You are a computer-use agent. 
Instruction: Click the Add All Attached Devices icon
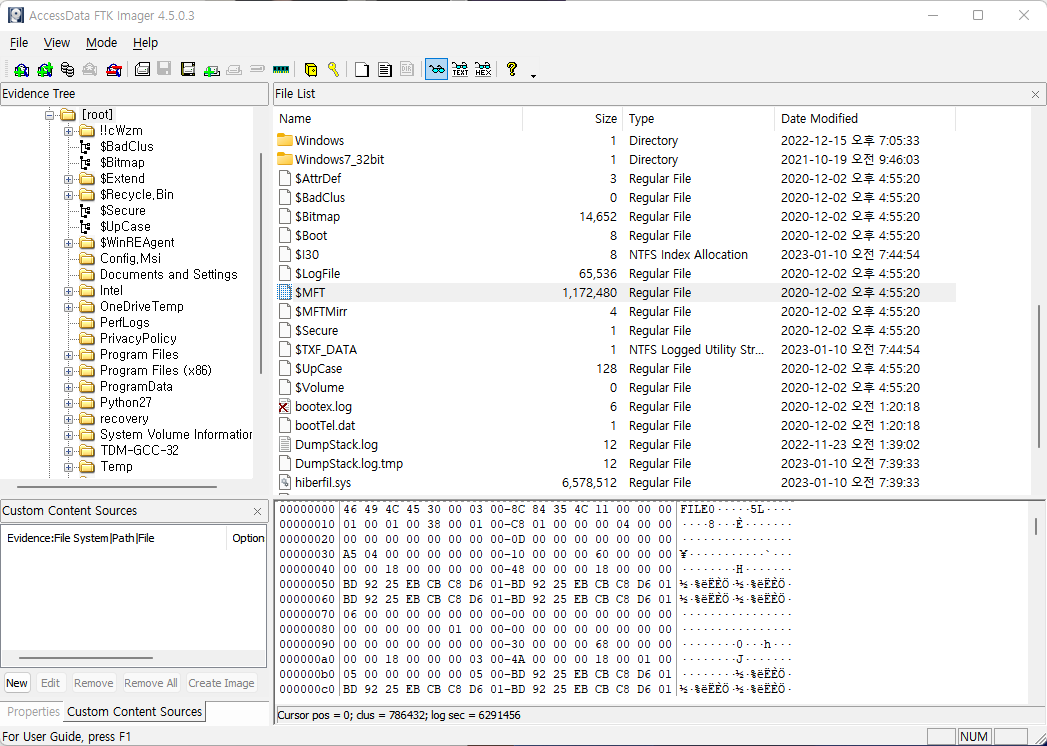tap(45, 69)
